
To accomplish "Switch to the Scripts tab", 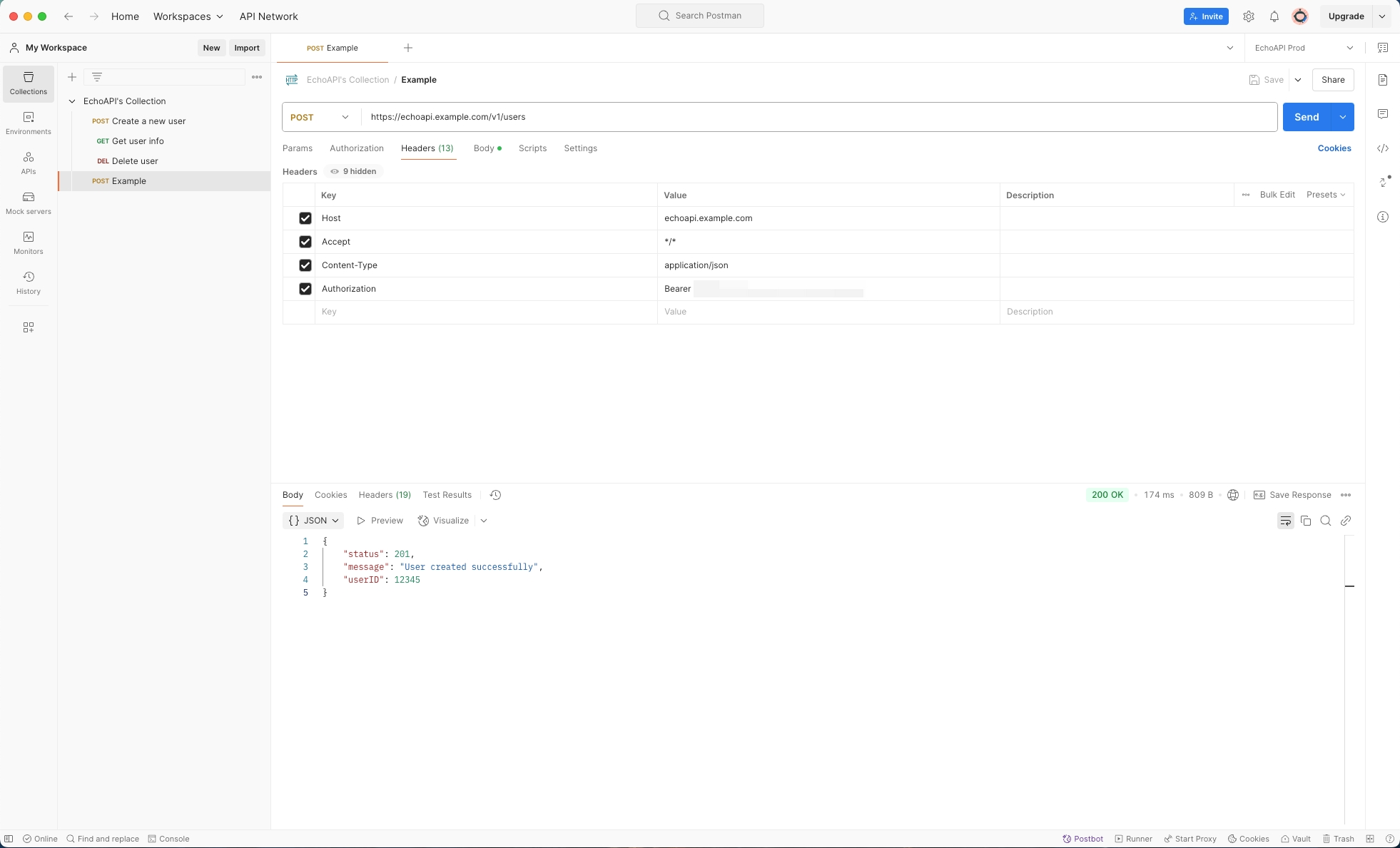I will (x=532, y=148).
